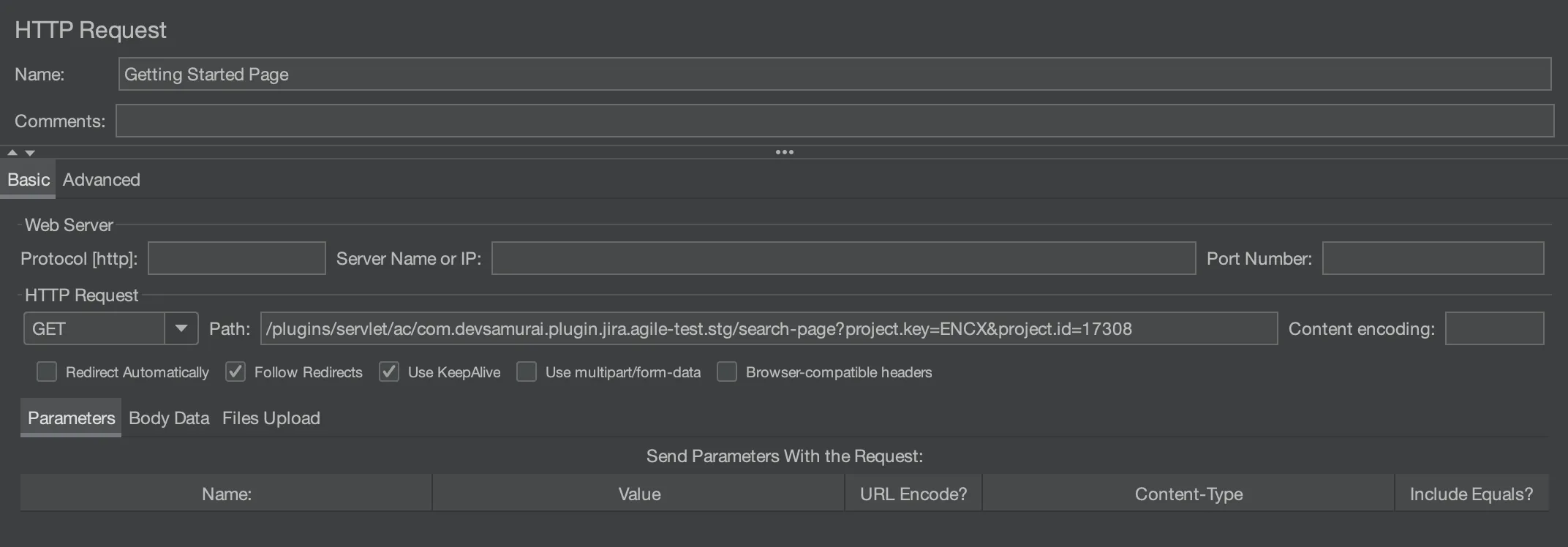Open the GET method dropdown arrow

point(181,329)
